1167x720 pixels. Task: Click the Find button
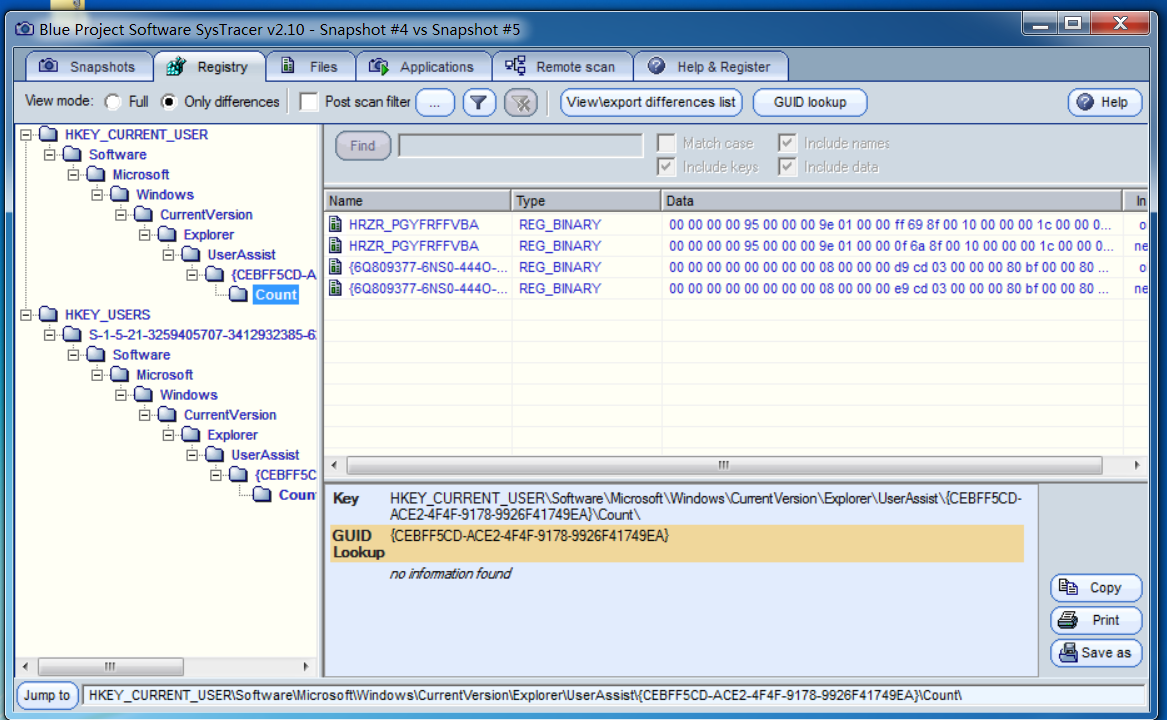click(x=363, y=145)
